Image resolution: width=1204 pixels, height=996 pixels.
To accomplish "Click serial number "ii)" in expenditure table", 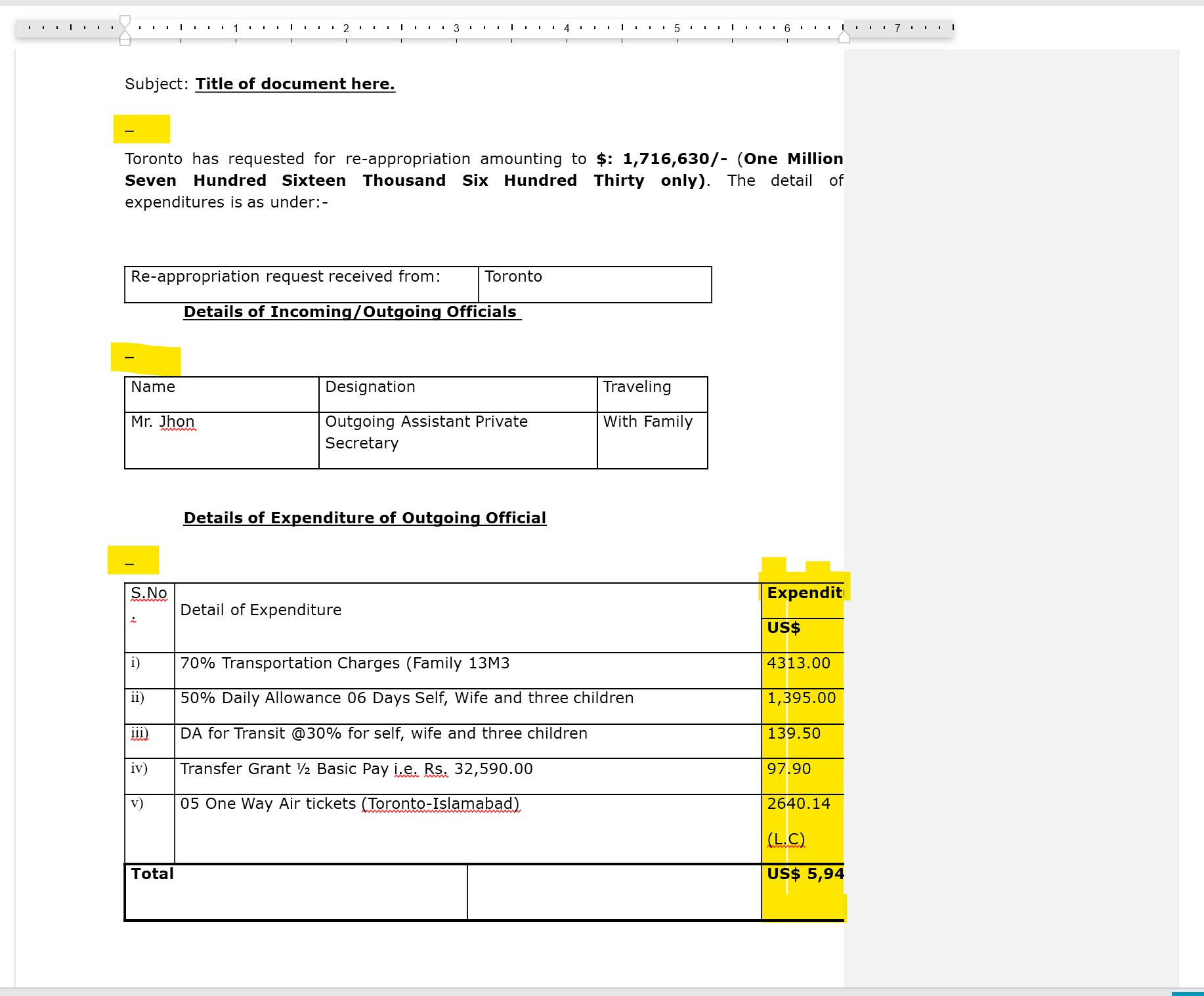I will [137, 697].
